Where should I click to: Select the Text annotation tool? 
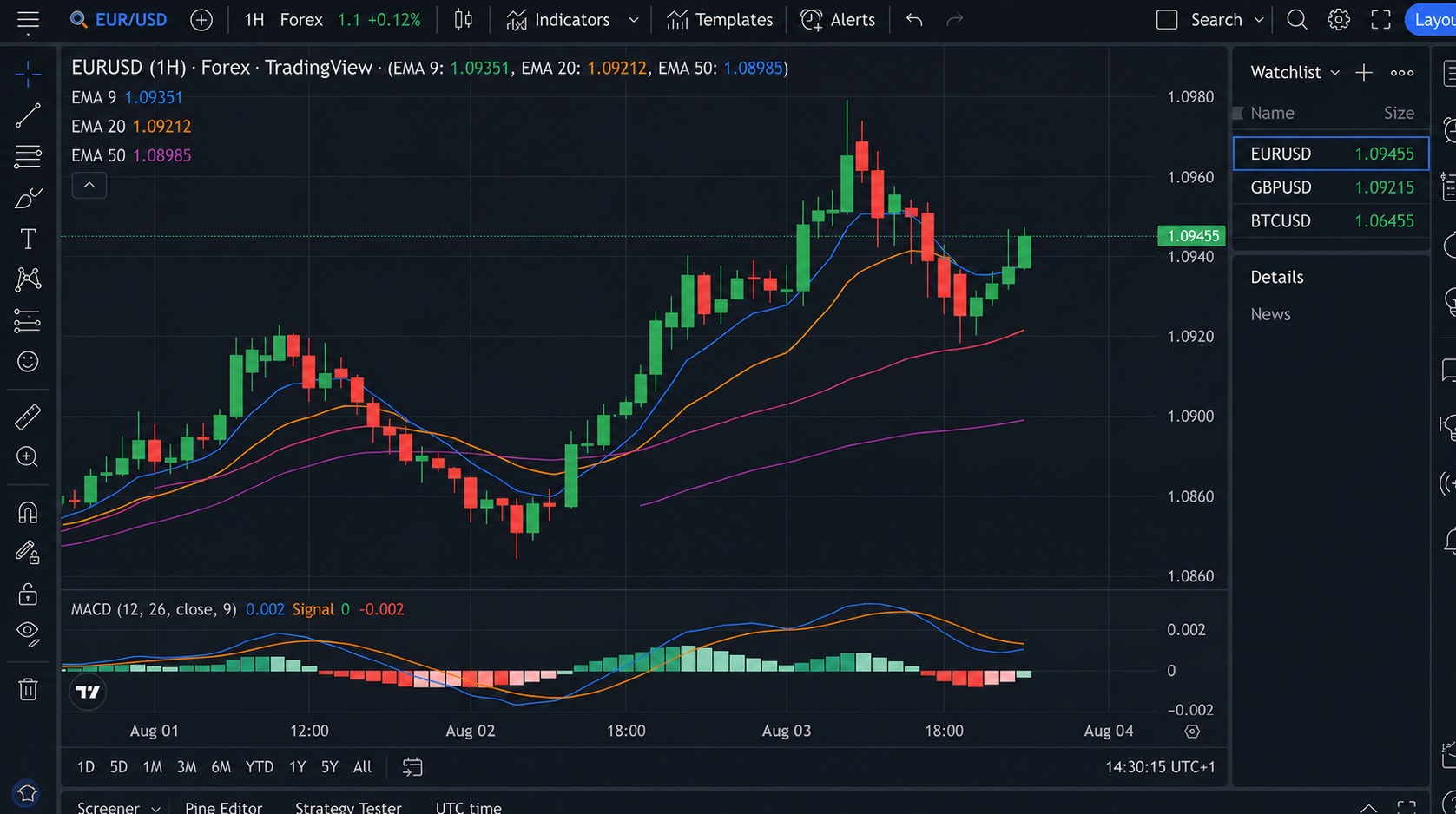[x=28, y=239]
